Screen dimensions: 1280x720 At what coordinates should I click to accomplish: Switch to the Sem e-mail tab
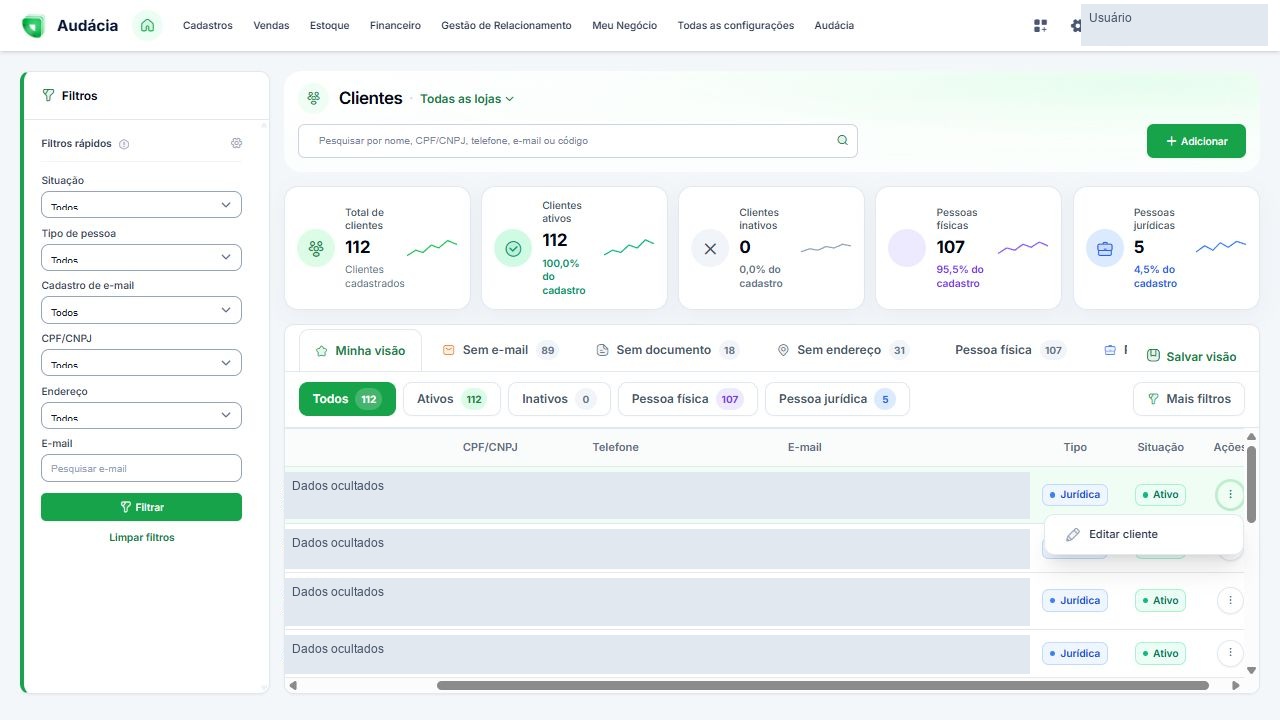coord(500,350)
